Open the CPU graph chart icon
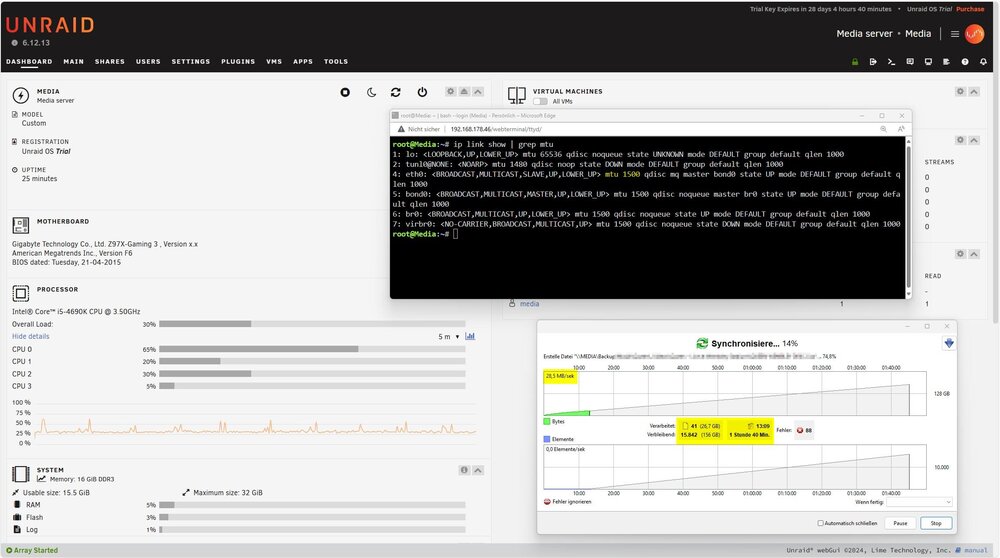The height and width of the screenshot is (558, 1000). tap(470, 336)
